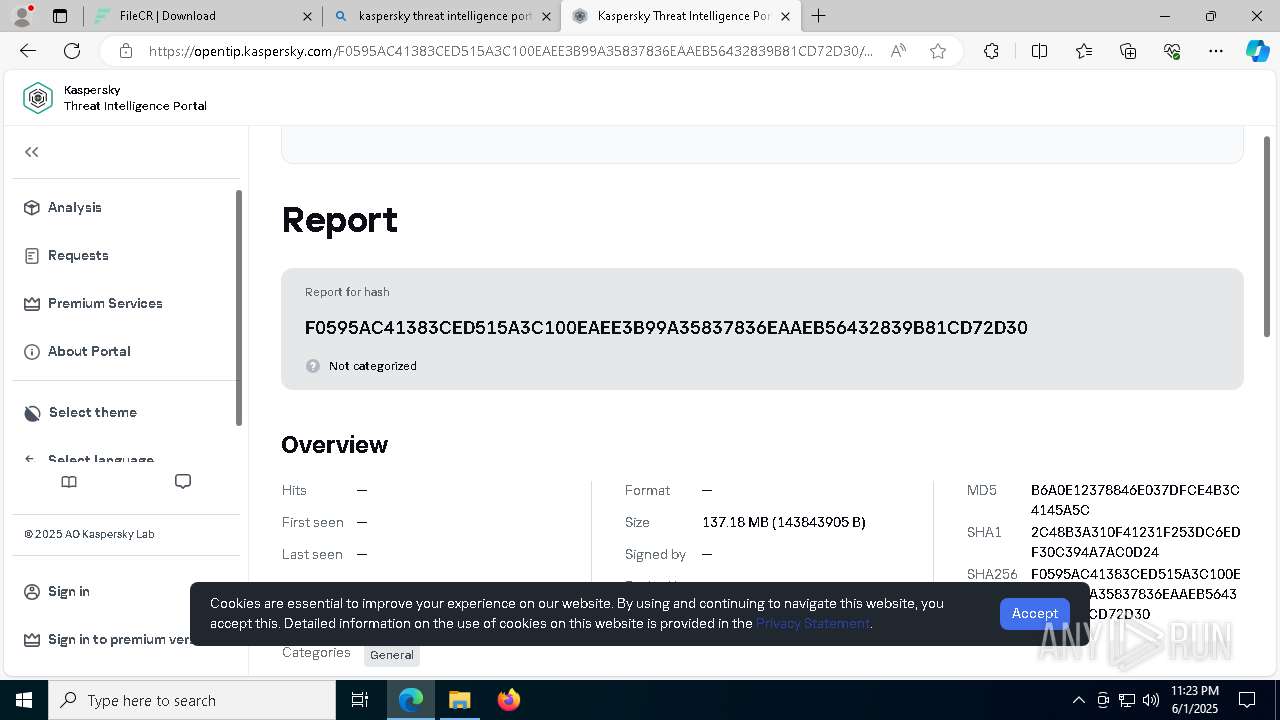Select the report hash text

click(666, 328)
